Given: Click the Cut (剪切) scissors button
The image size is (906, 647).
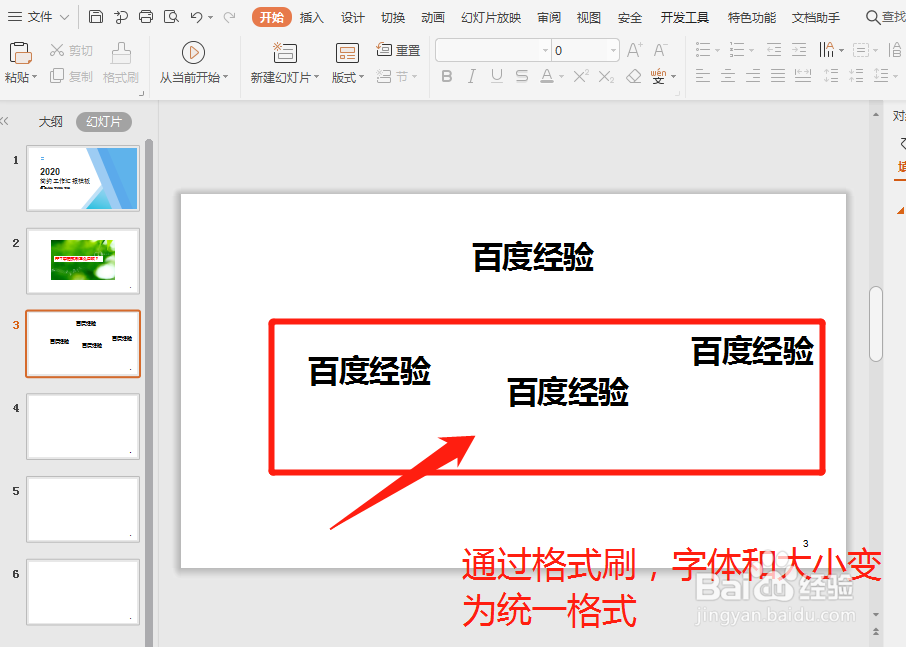Looking at the screenshot, I should coord(70,51).
